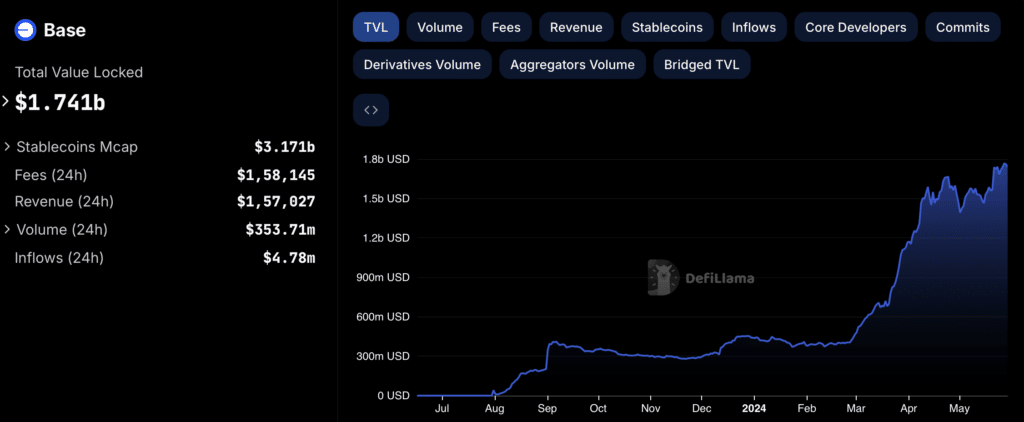Enable the Volume chart toggle
Viewport: 1024px width, 422px height.
[440, 27]
